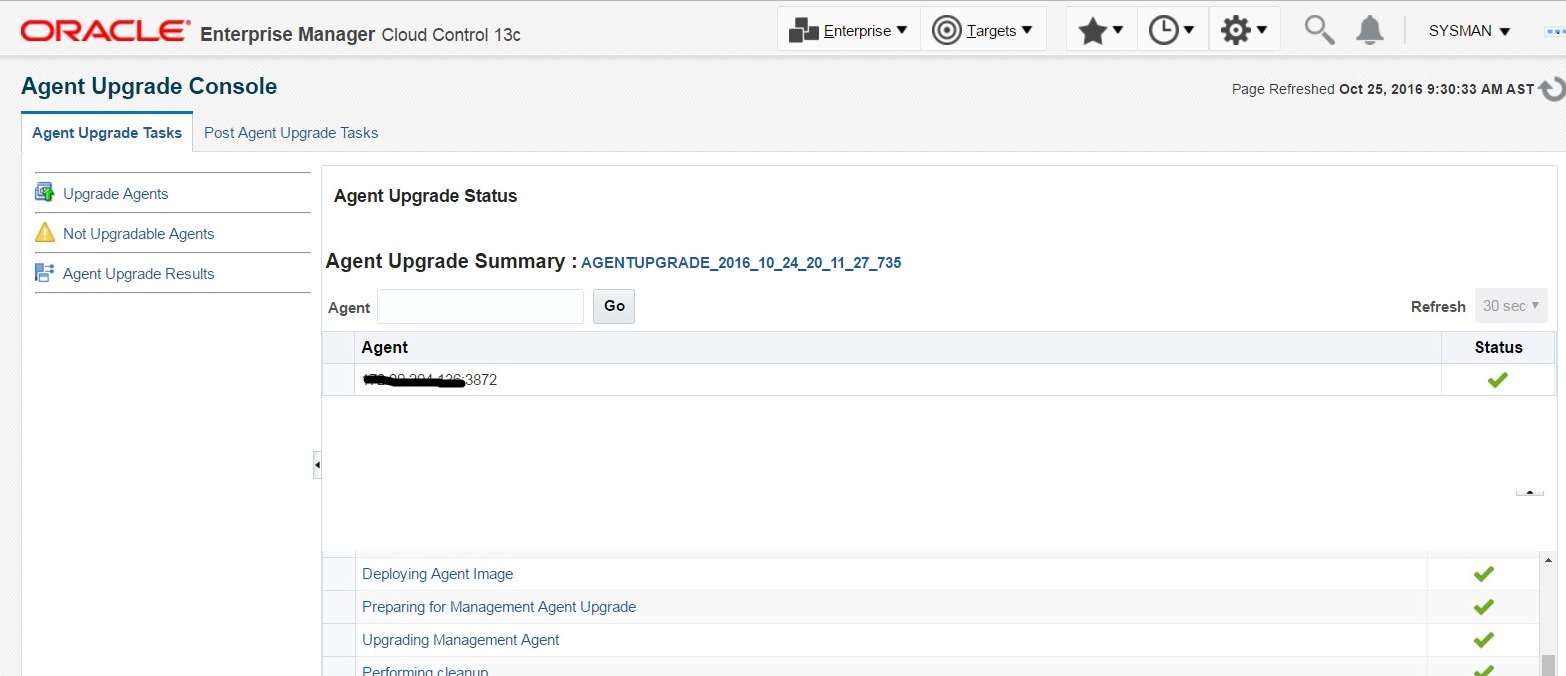Click the steps list scrollbar thumb
Screen dimensions: 1566x676
coord(1548,665)
